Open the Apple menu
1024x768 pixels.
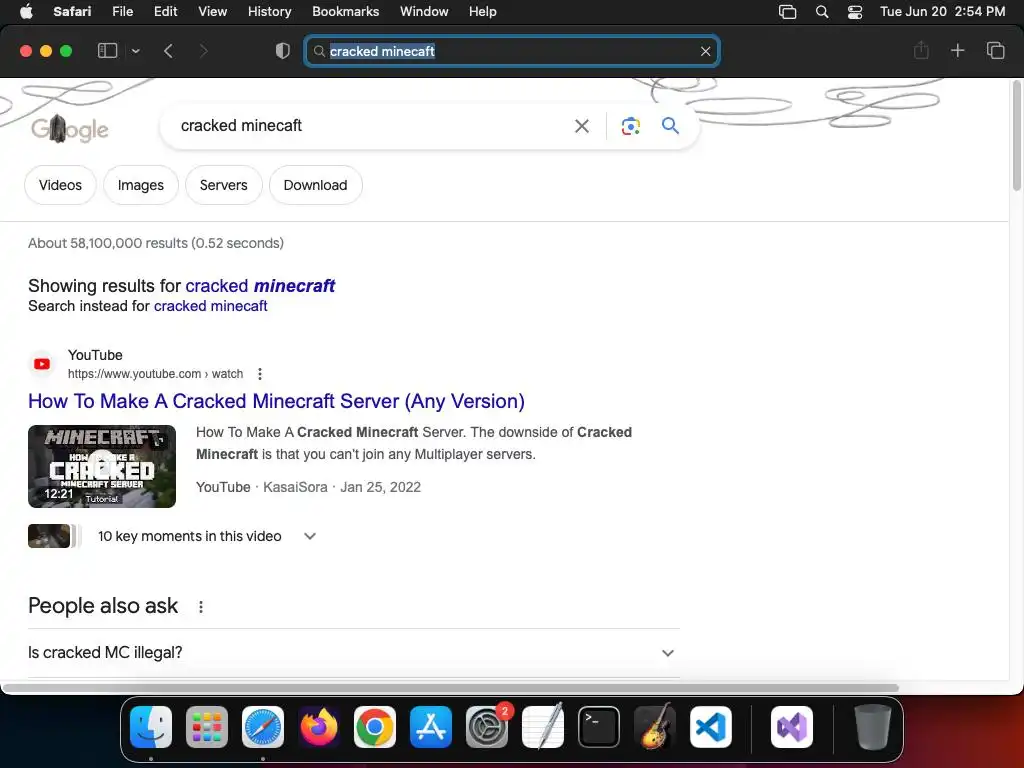[26, 11]
